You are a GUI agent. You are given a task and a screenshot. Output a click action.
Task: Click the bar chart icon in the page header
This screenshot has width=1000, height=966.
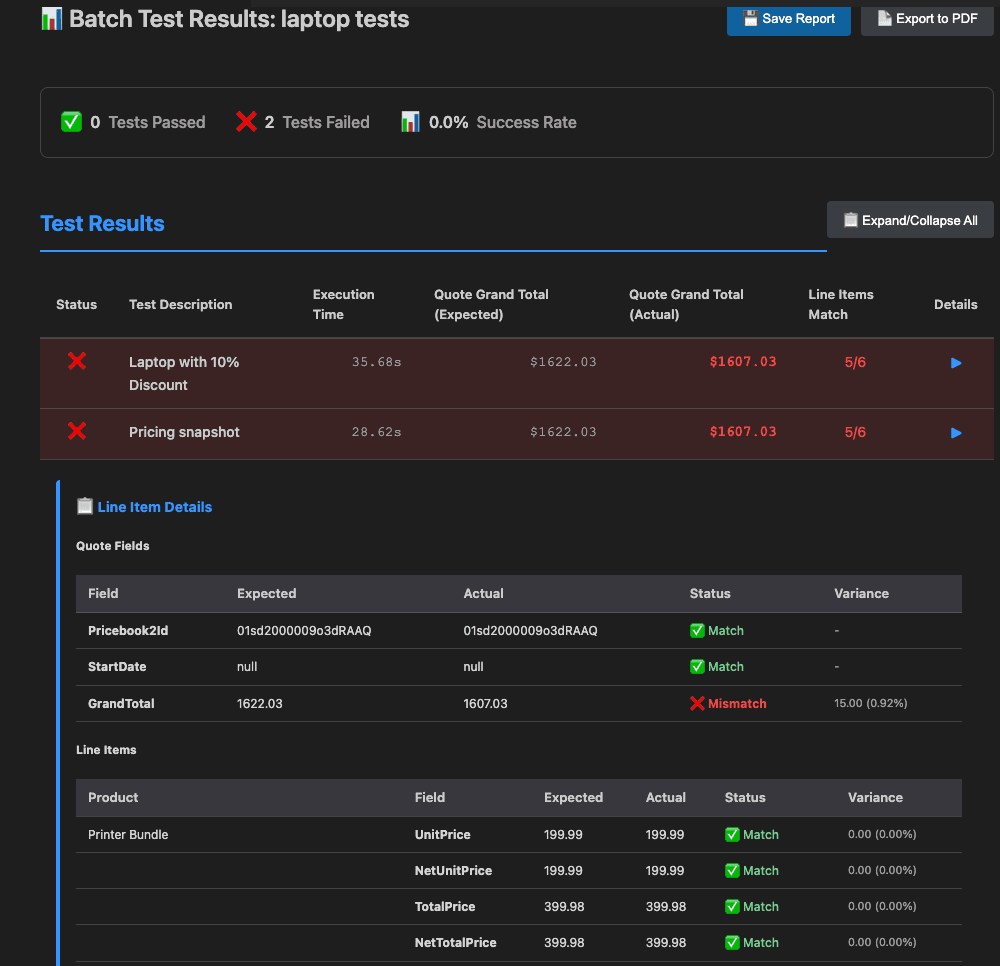click(x=51, y=18)
